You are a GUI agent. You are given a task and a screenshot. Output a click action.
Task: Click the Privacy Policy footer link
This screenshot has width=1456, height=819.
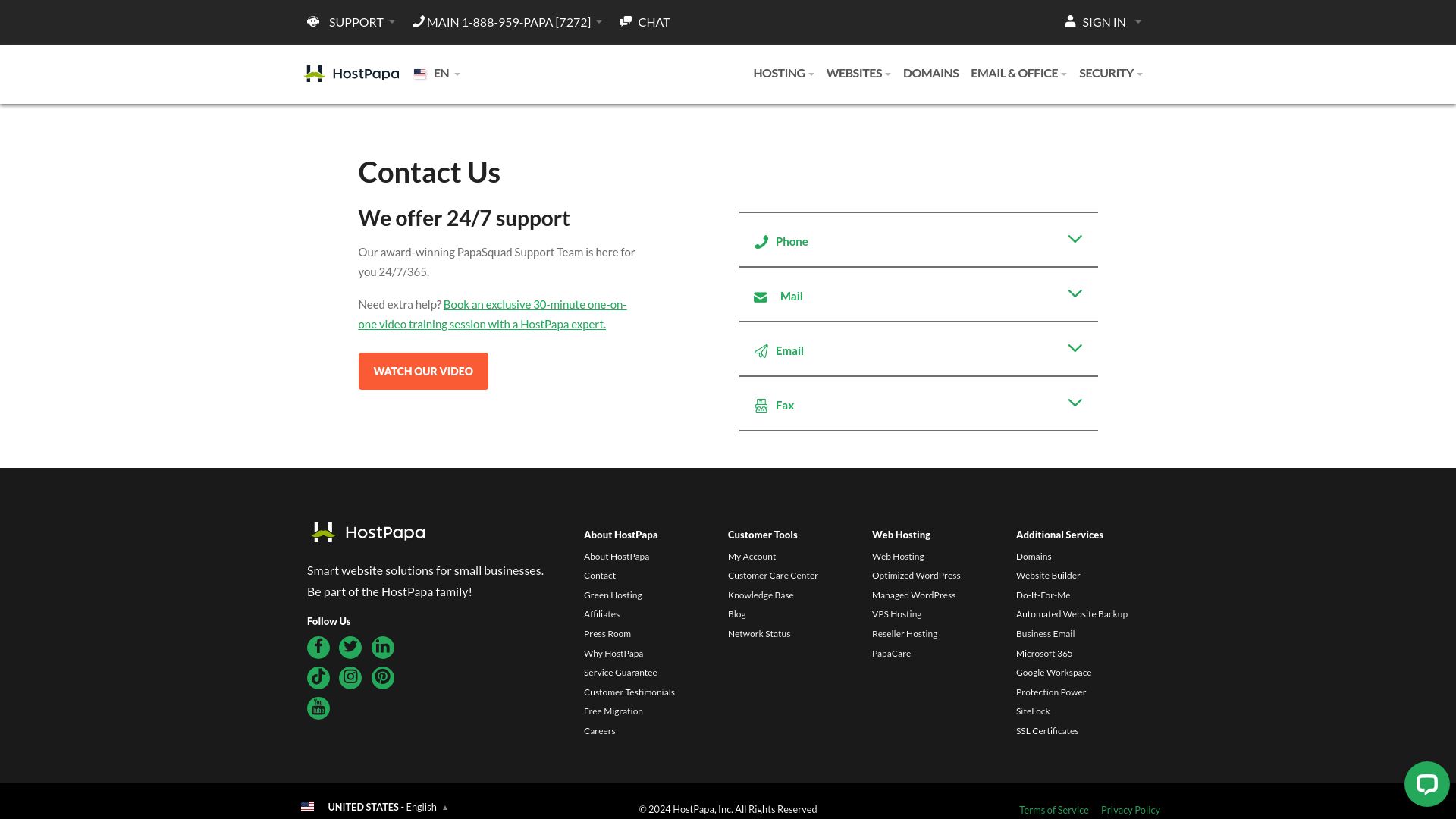[x=1131, y=809]
